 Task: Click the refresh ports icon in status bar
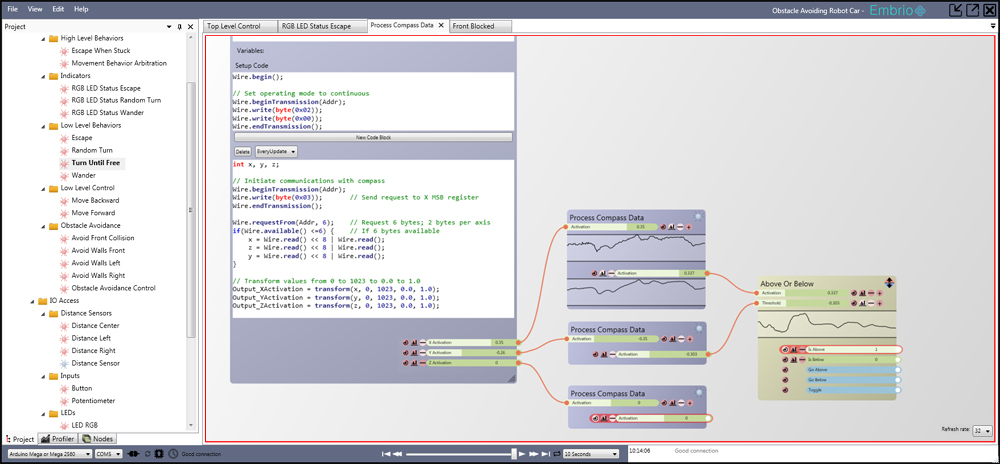point(148,454)
